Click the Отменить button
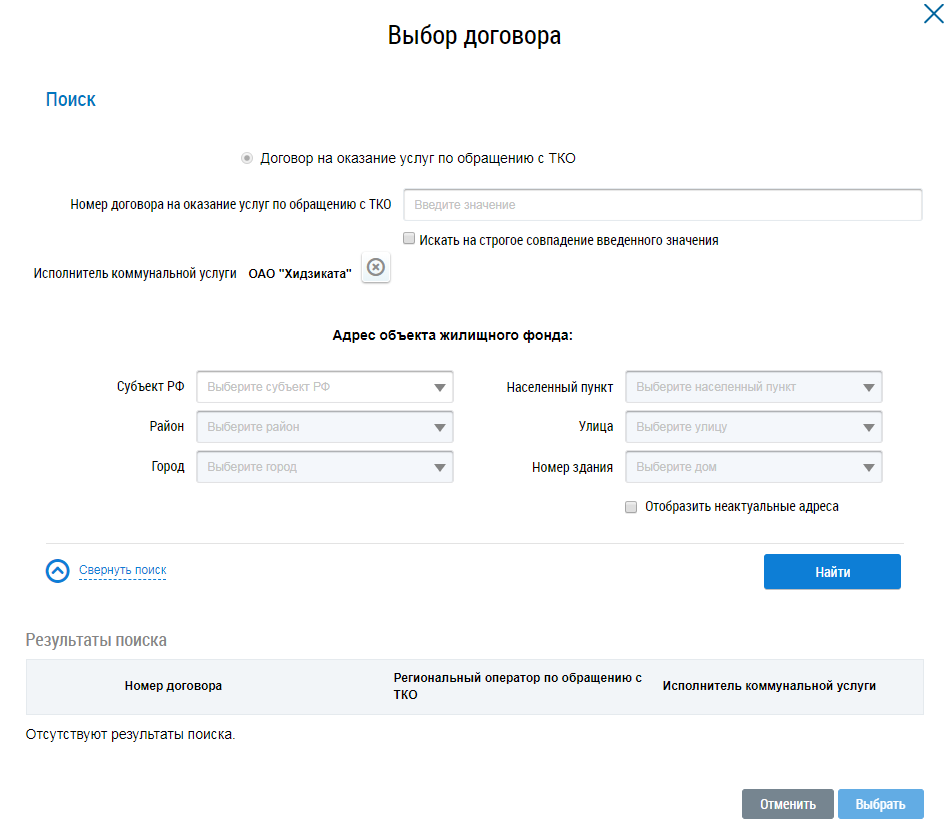The image size is (950, 836). 788,804
